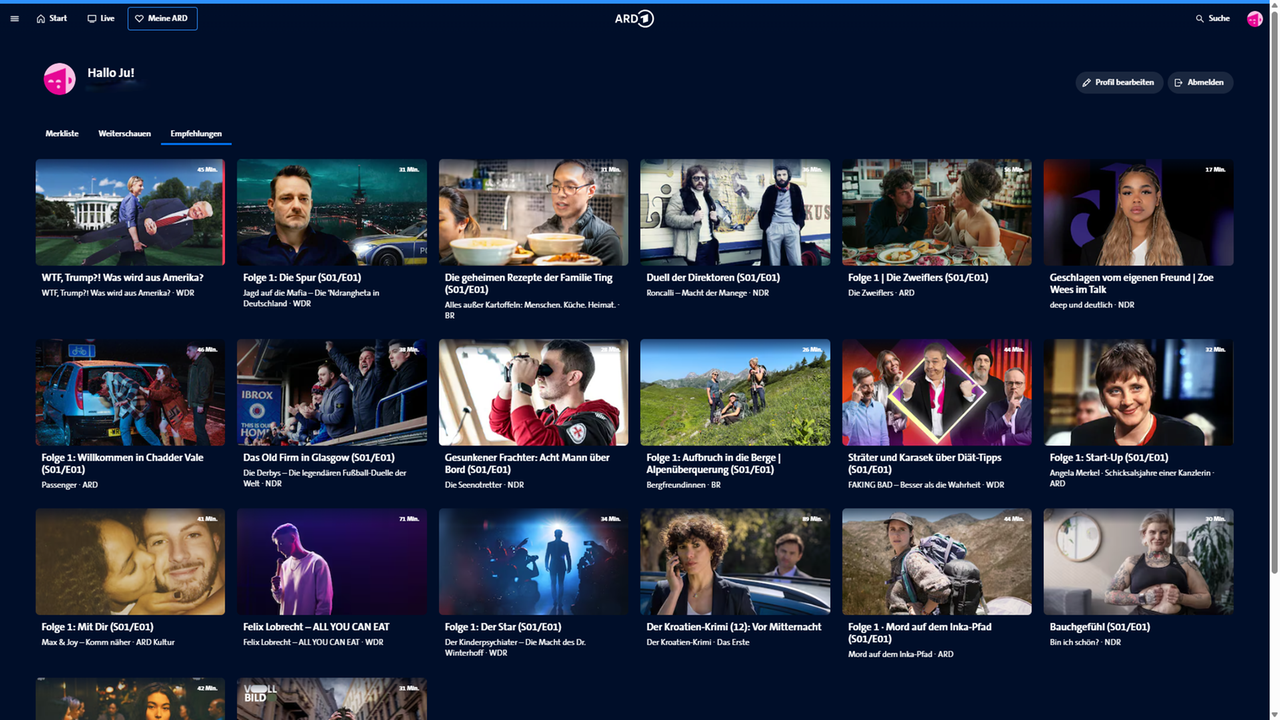Open Die Zweiflers thumbnail
Screen dimensions: 1280x720
point(937,212)
